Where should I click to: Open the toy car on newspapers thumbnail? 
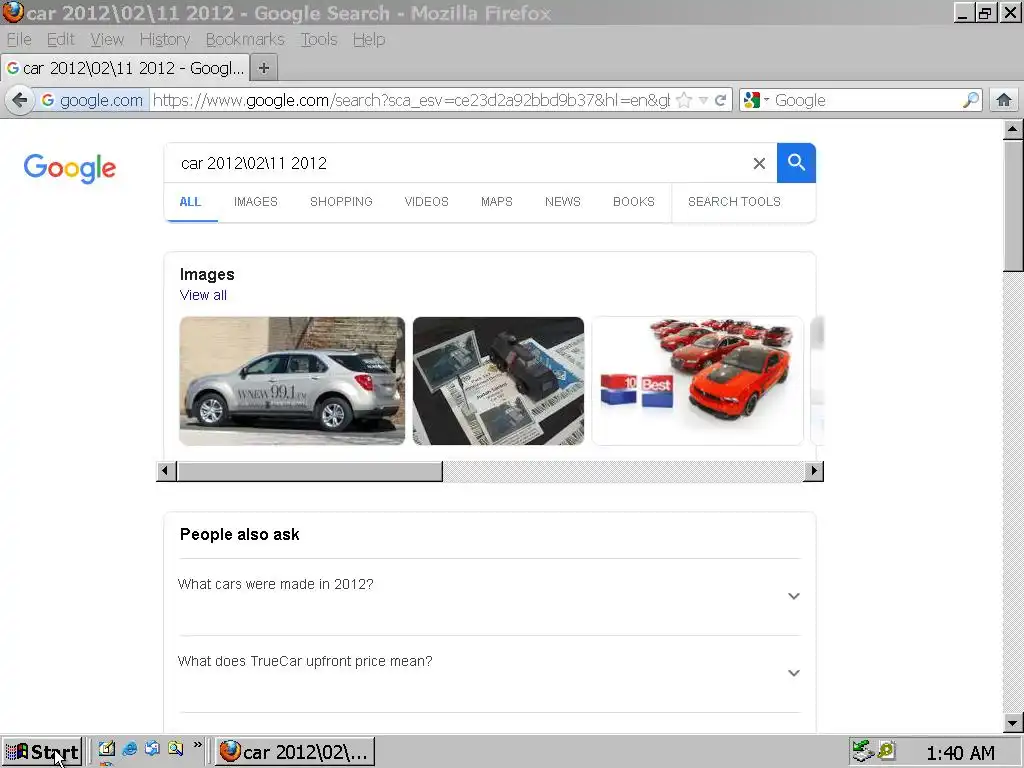click(498, 381)
